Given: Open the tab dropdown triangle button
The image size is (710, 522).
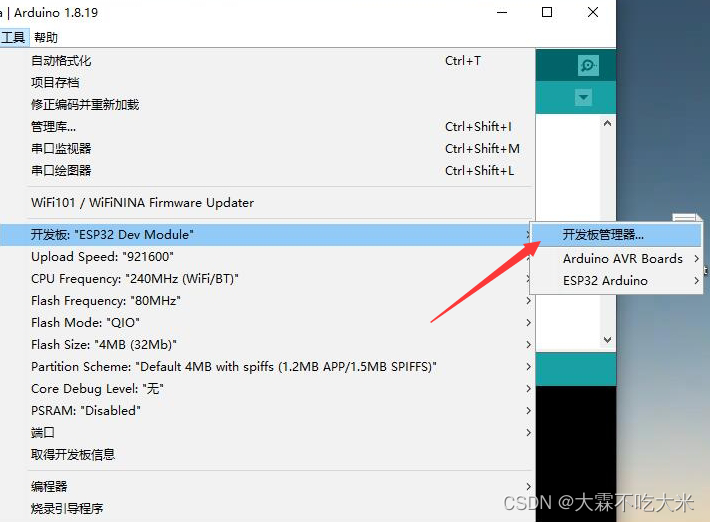Looking at the screenshot, I should click(583, 97).
